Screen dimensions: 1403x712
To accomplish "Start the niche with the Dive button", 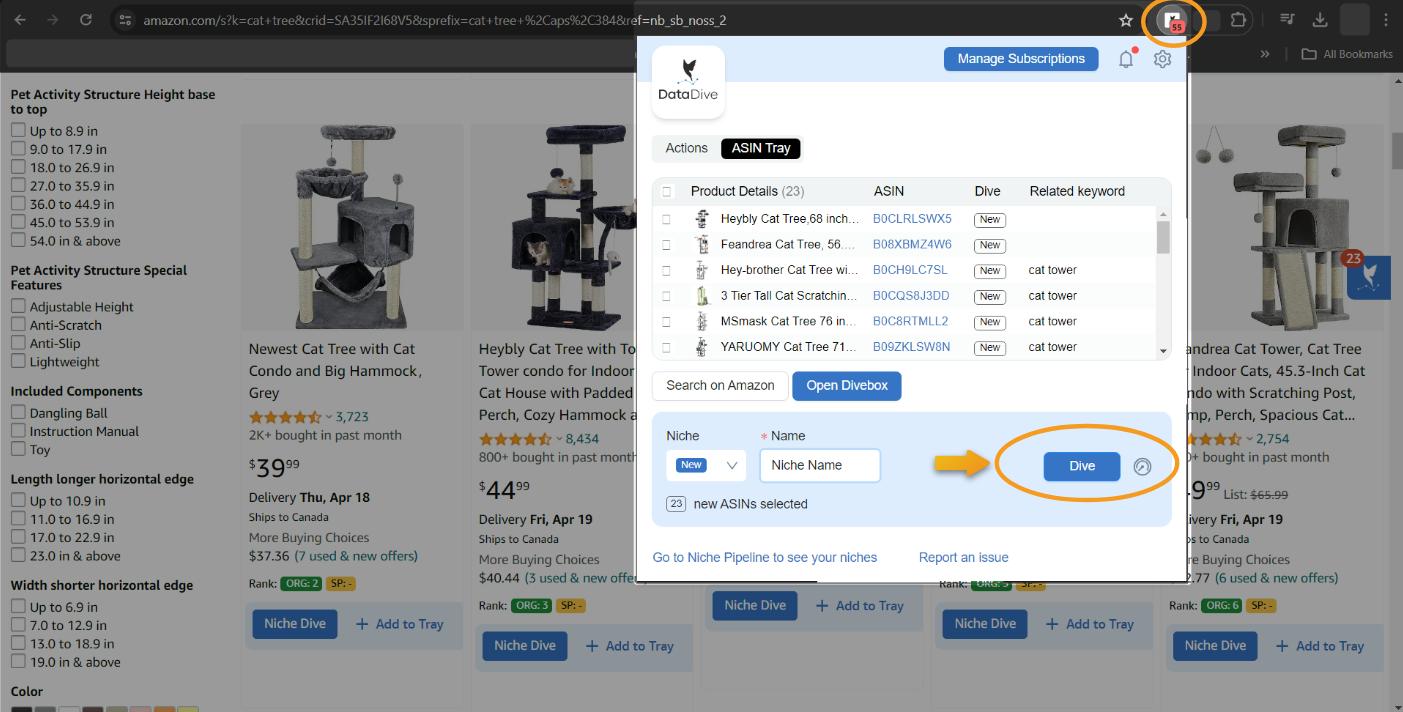I will click(x=1082, y=466).
